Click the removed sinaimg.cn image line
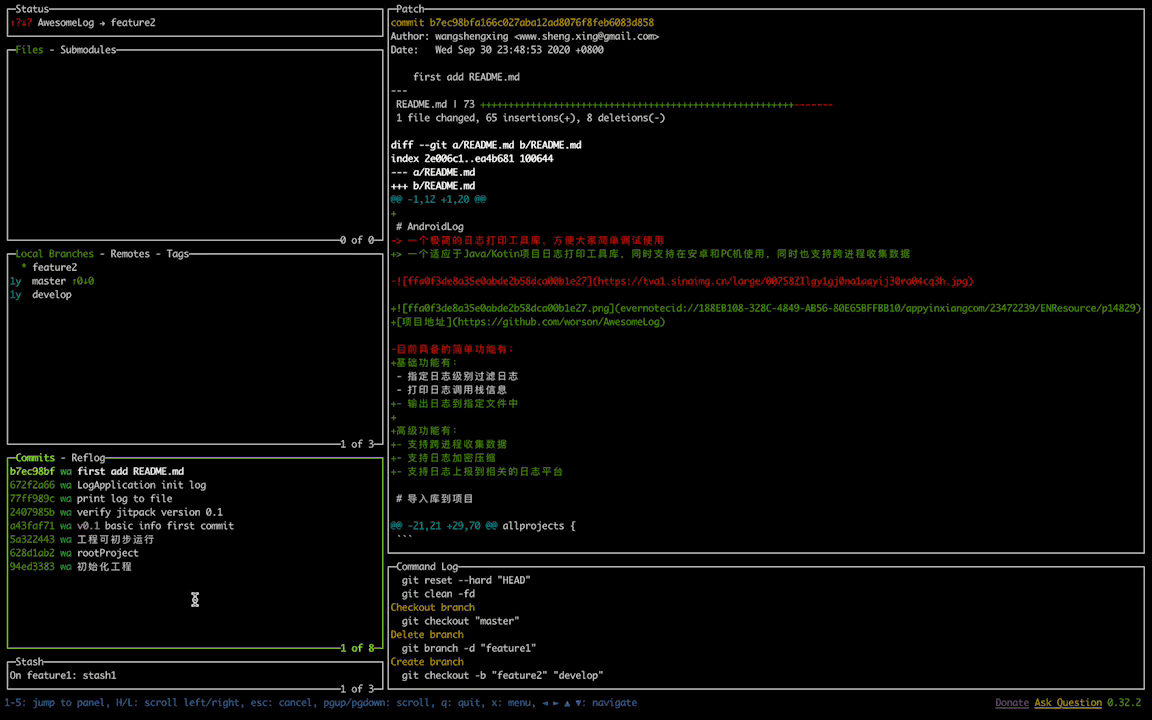The width and height of the screenshot is (1152, 720). point(683,281)
